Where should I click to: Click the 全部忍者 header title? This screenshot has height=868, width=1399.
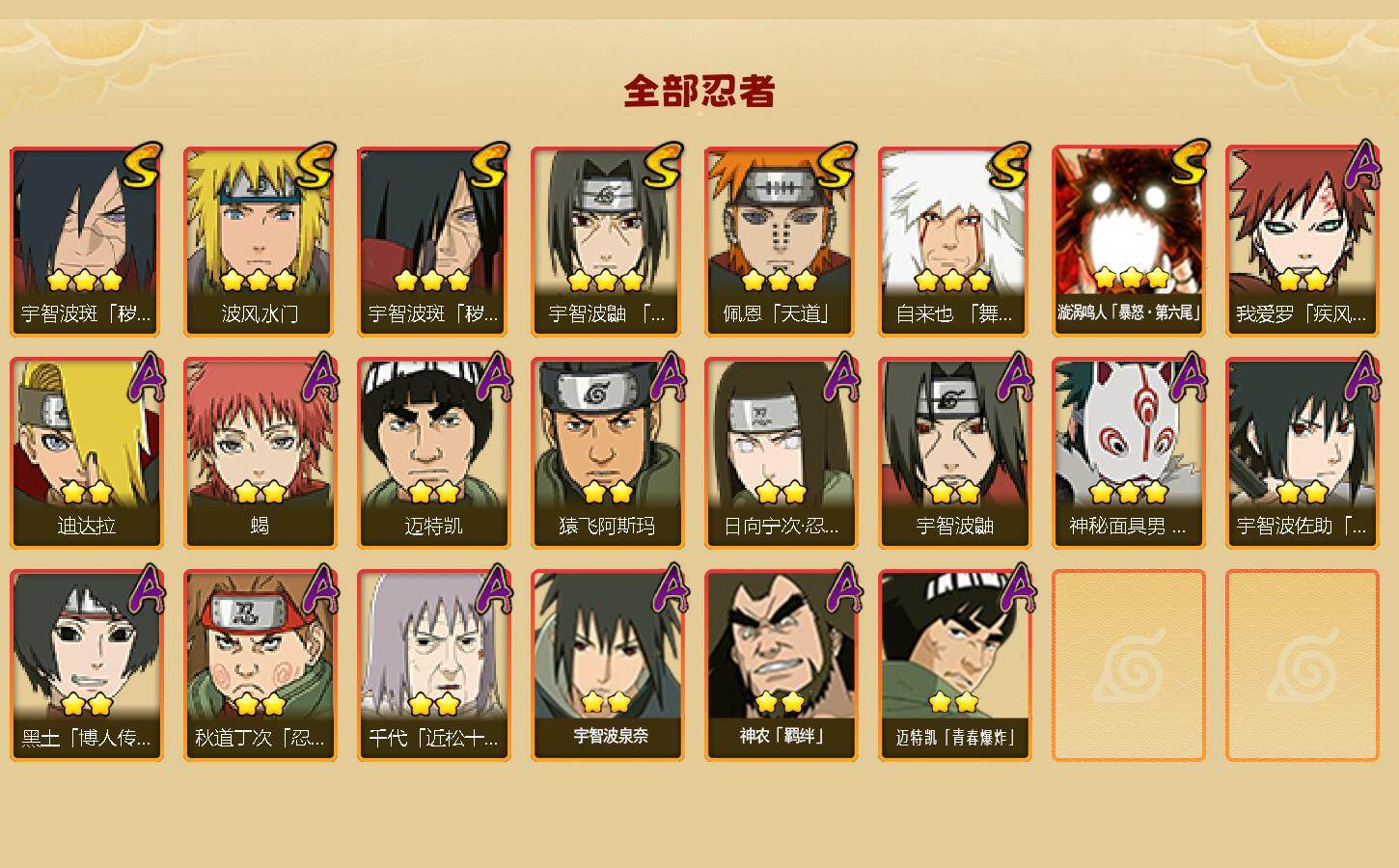tap(699, 92)
